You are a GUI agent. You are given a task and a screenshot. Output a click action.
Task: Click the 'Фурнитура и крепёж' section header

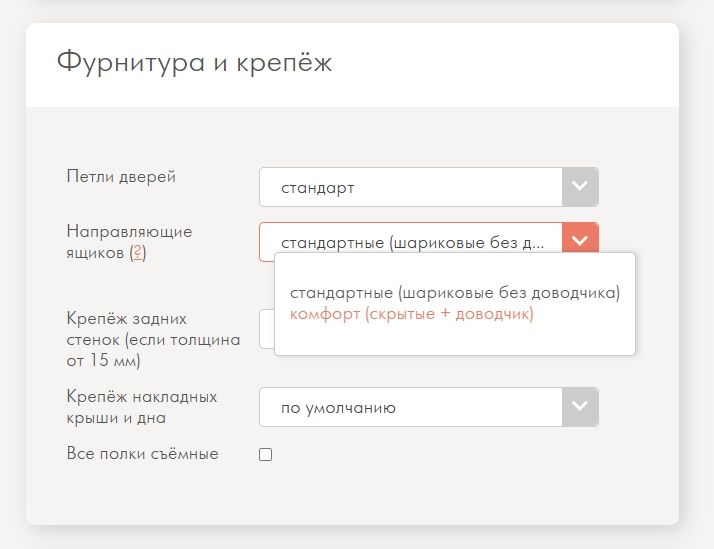194,62
